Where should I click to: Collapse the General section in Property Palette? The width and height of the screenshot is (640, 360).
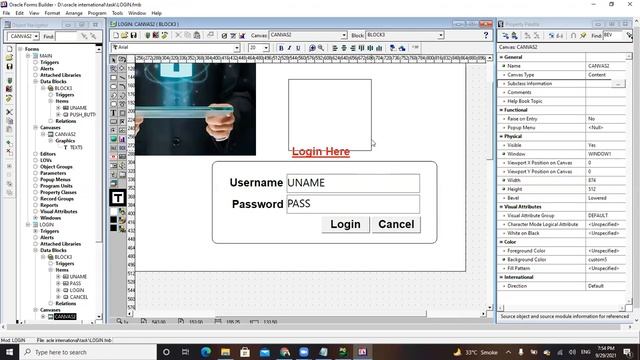tap(501, 57)
